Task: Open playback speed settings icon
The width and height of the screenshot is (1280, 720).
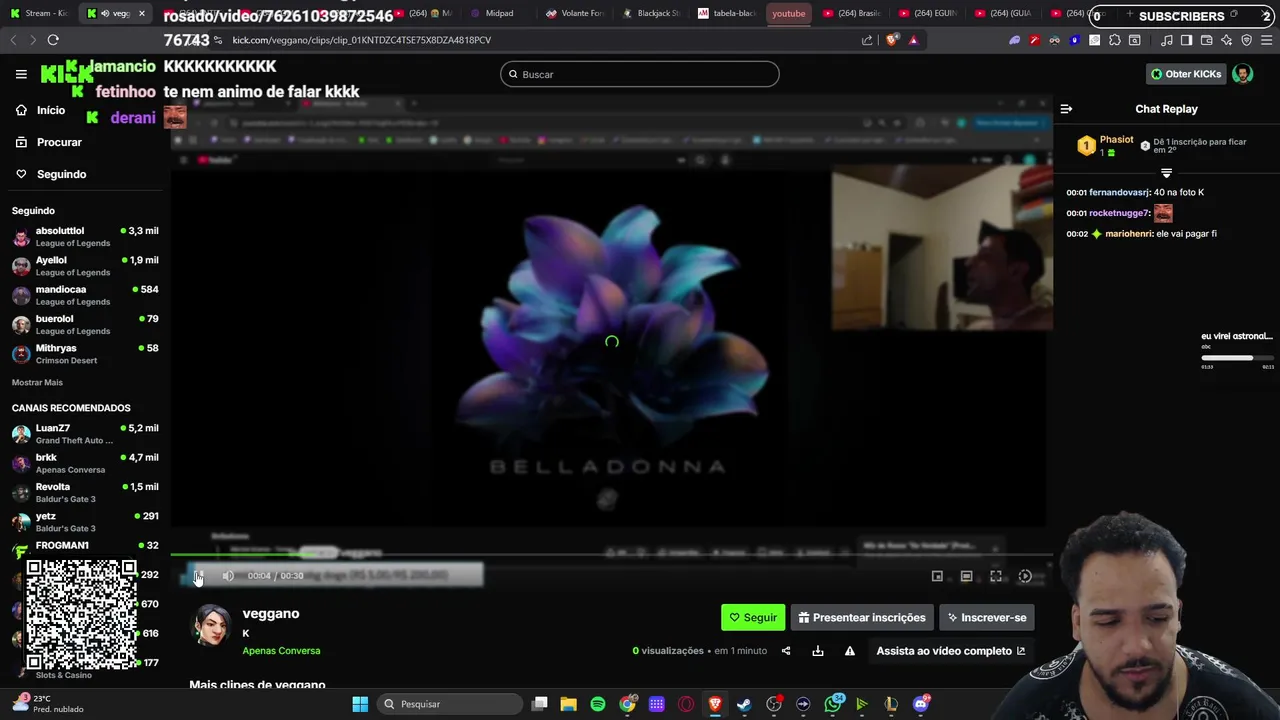Action: [1025, 576]
